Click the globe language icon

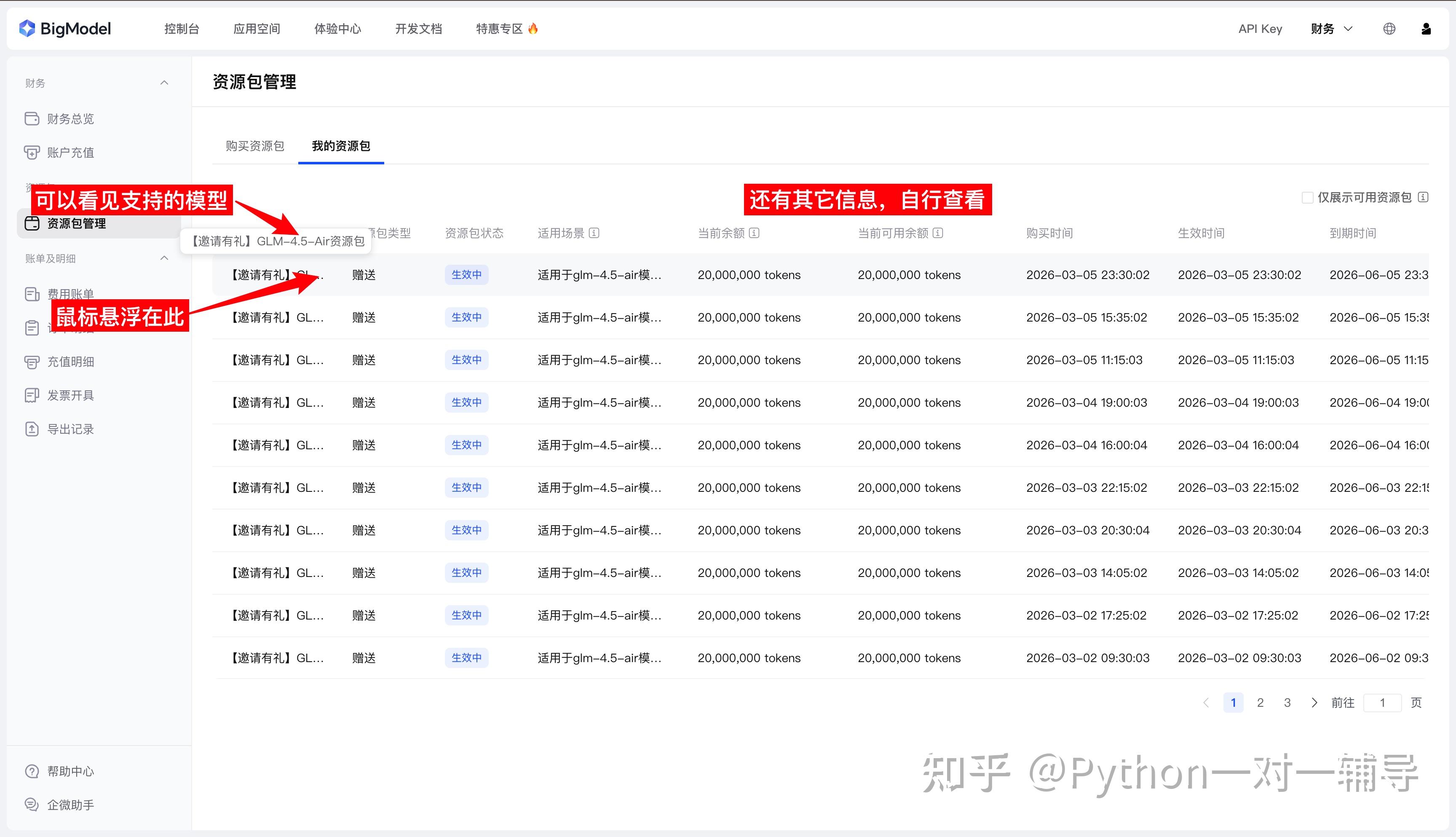coord(1389,29)
